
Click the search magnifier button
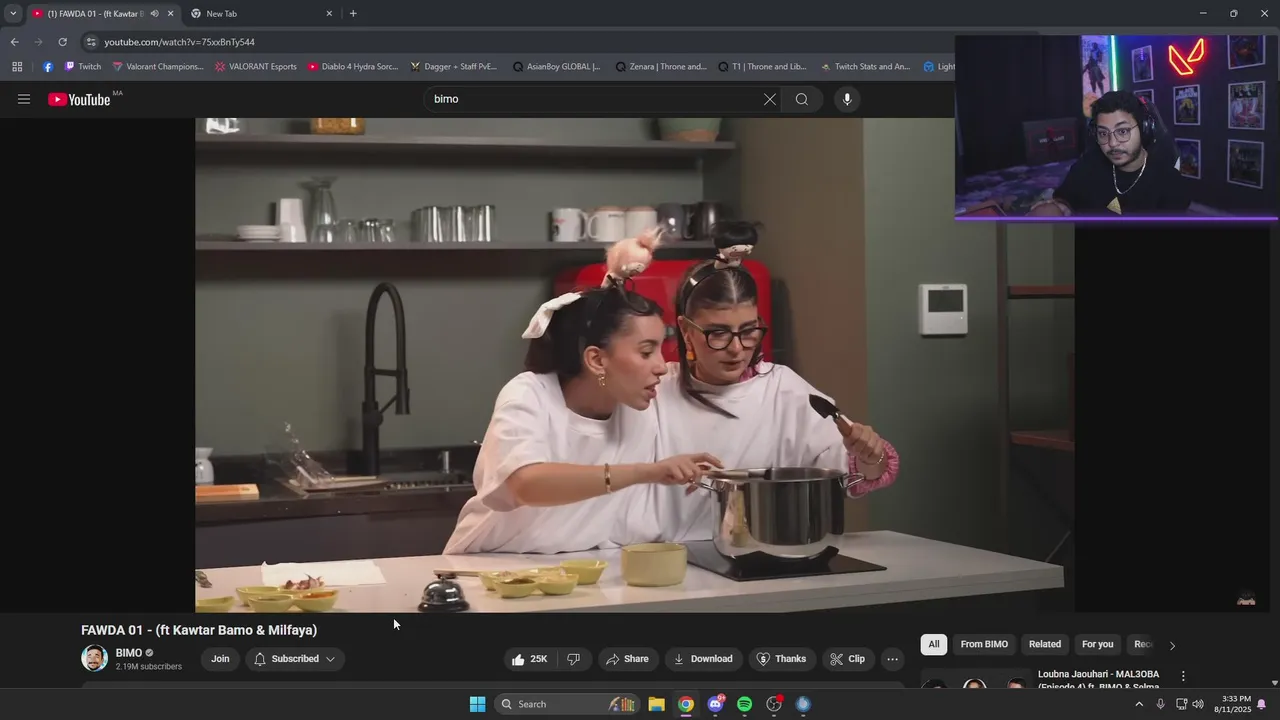pyautogui.click(x=802, y=99)
